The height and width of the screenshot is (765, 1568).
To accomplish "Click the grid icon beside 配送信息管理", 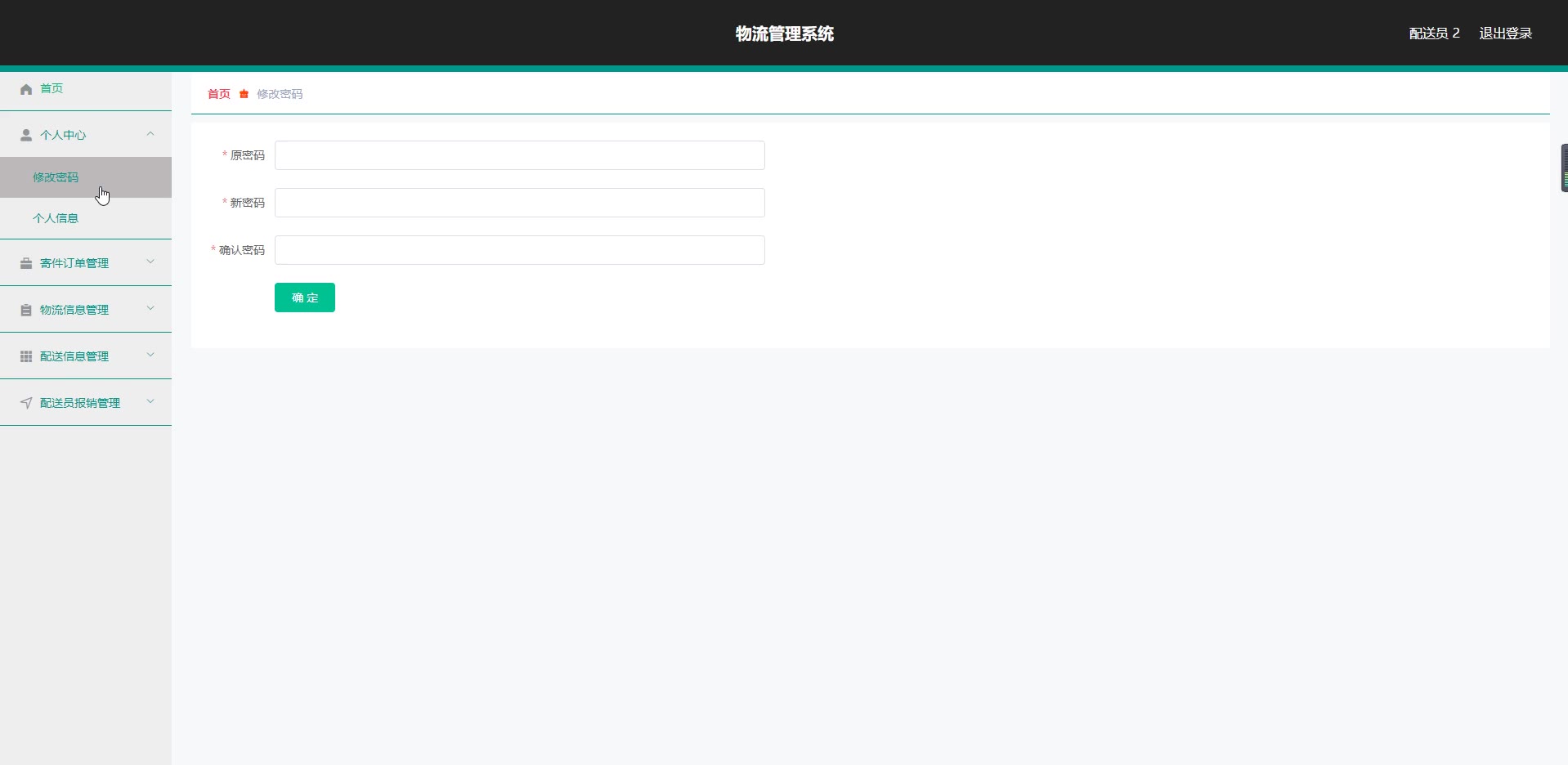I will click(26, 356).
